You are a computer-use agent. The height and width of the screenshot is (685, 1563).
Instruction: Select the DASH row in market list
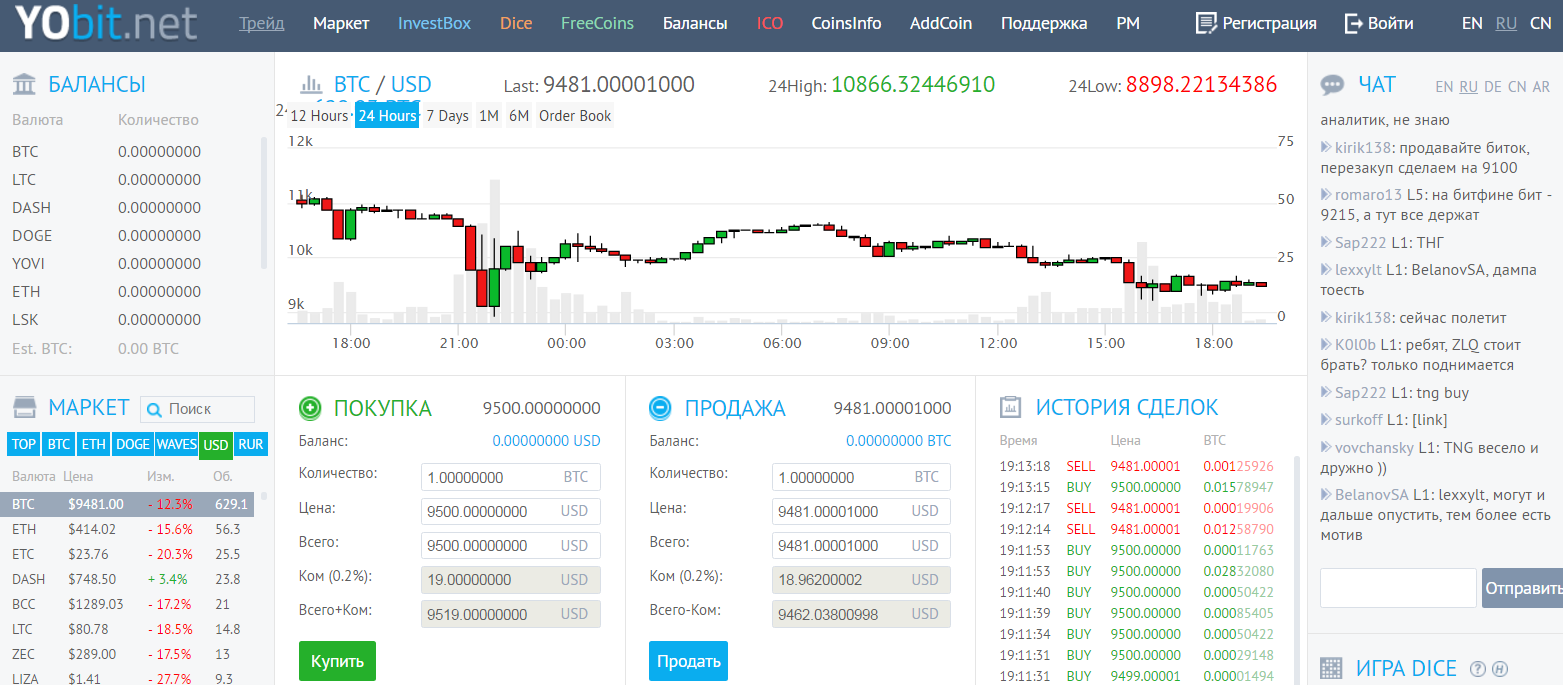point(130,579)
